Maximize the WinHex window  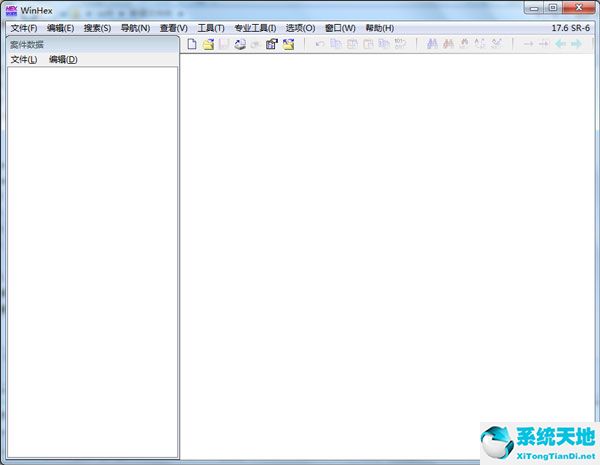[x=553, y=8]
